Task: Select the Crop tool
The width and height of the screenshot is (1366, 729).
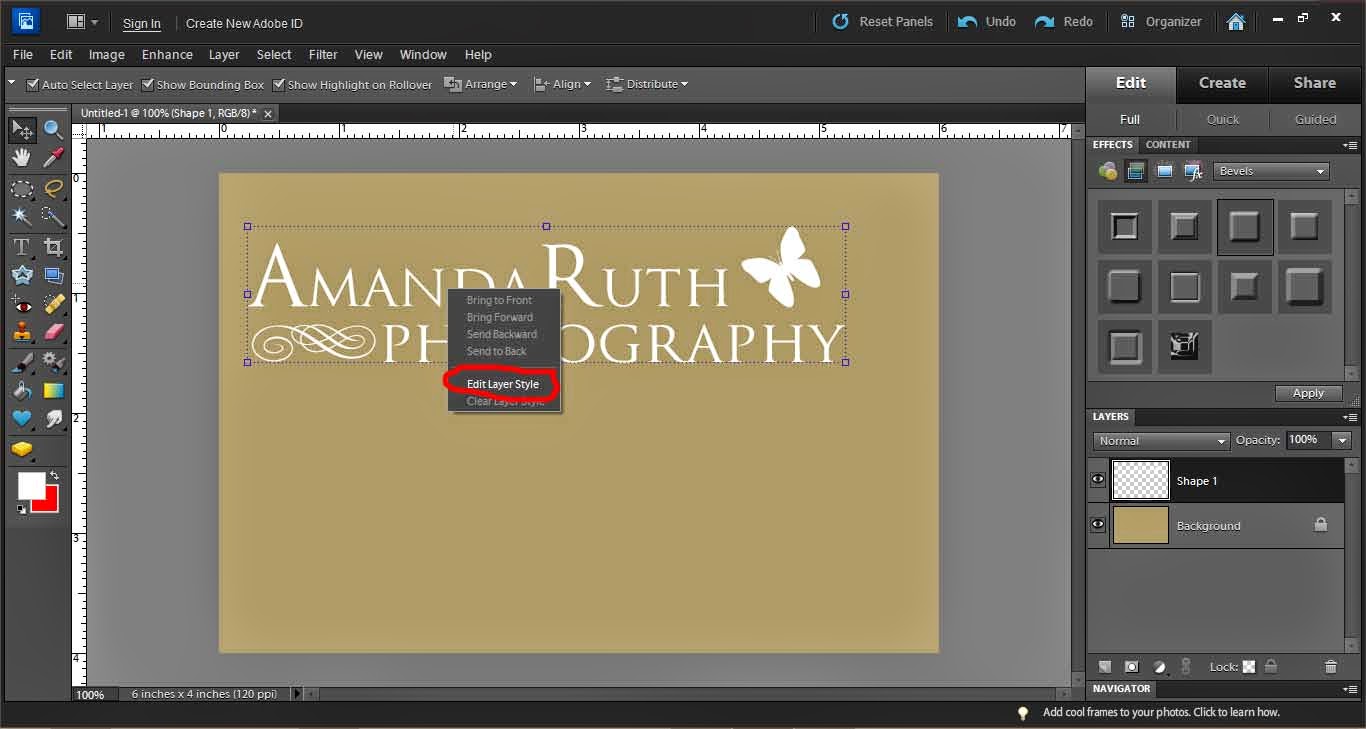Action: (x=54, y=247)
